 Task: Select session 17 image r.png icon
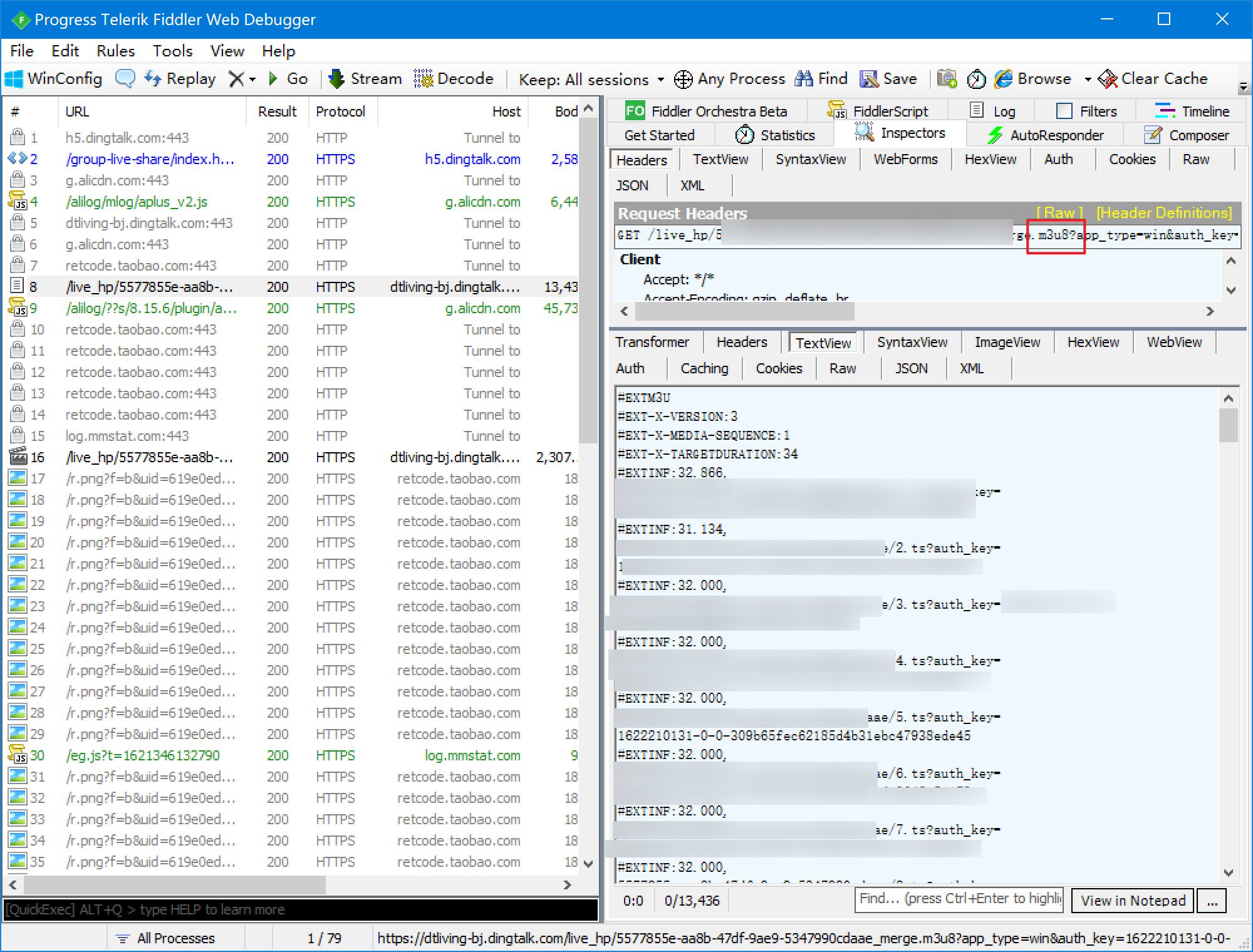coord(17,479)
